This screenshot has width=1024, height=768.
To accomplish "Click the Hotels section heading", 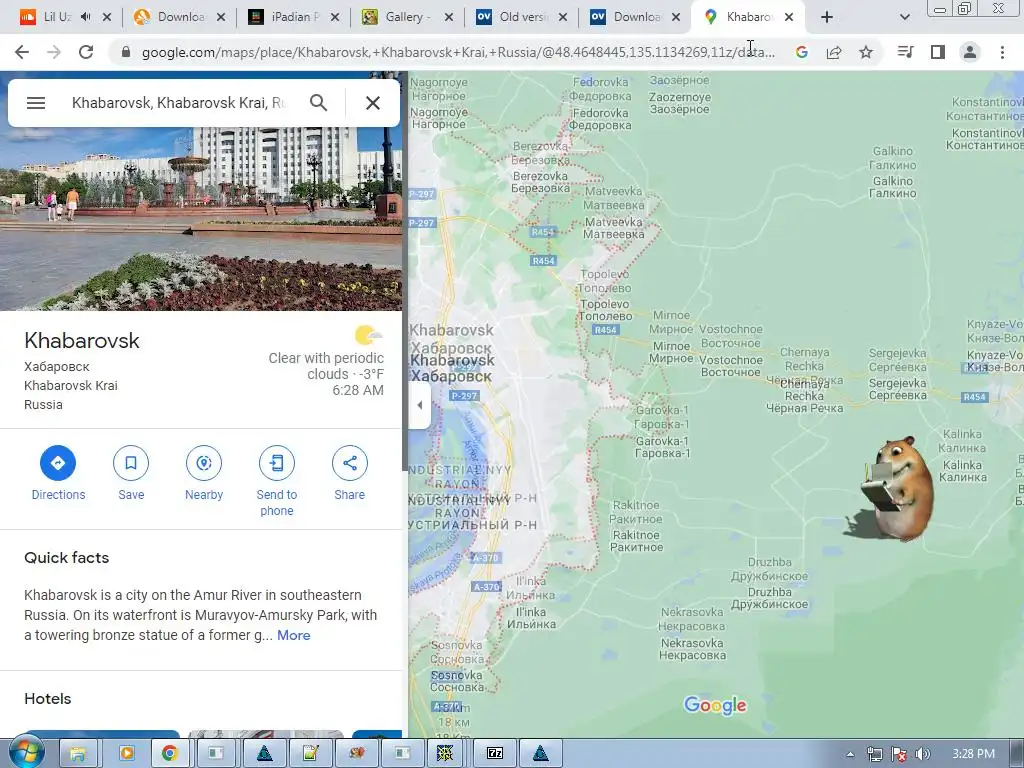I will [48, 699].
